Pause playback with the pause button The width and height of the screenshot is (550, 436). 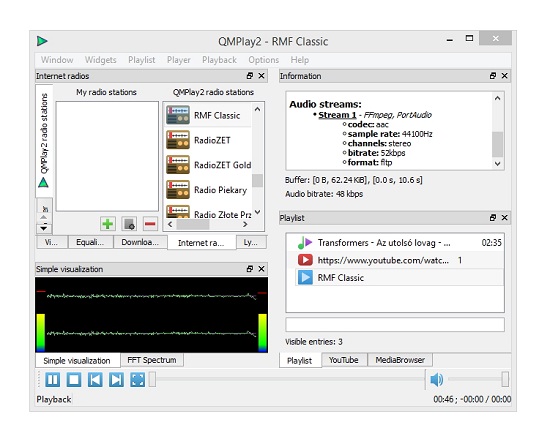coord(53,380)
